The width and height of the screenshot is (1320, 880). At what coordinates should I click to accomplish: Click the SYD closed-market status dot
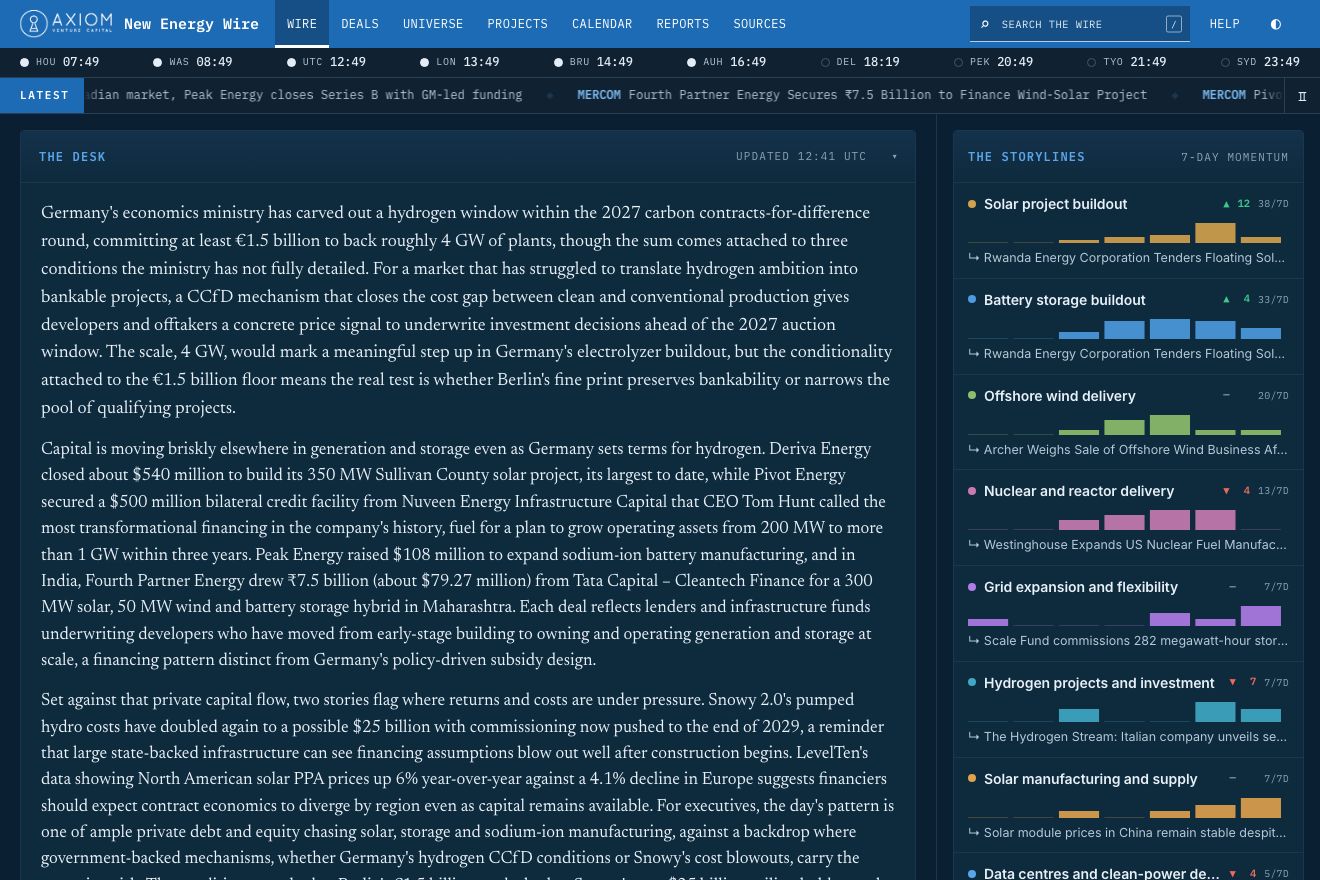pyautogui.click(x=1225, y=62)
